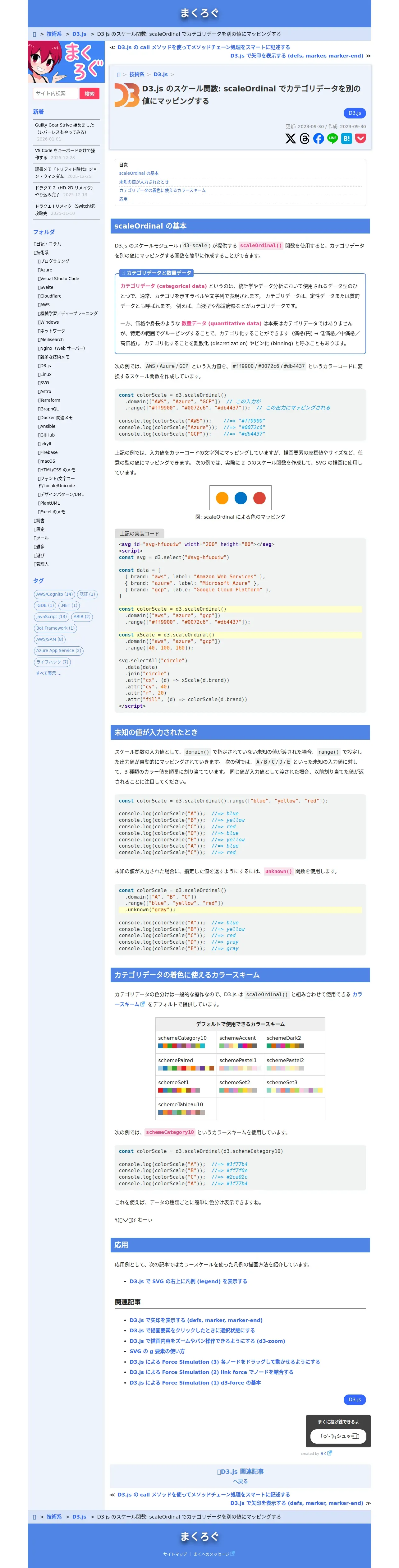This screenshot has width=399, height=1568.
Task: Share the article on X (Twitter)
Action: click(x=291, y=138)
